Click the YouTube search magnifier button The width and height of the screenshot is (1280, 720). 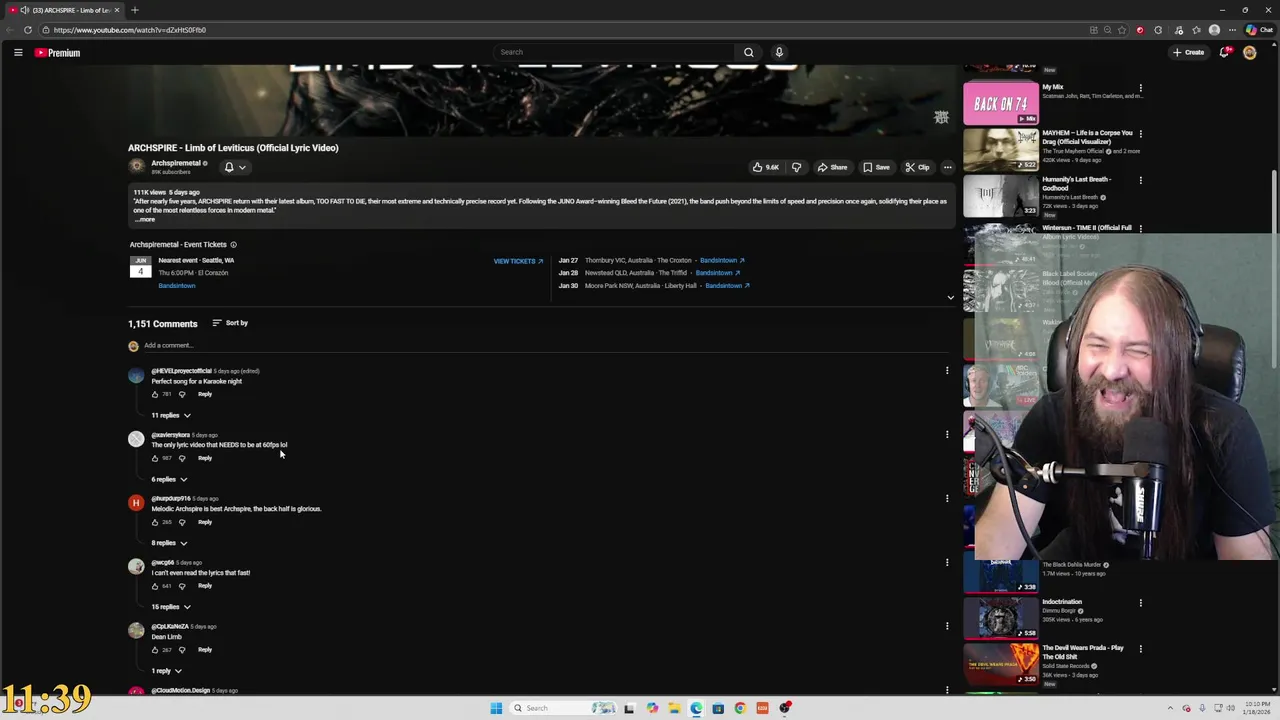(x=748, y=52)
